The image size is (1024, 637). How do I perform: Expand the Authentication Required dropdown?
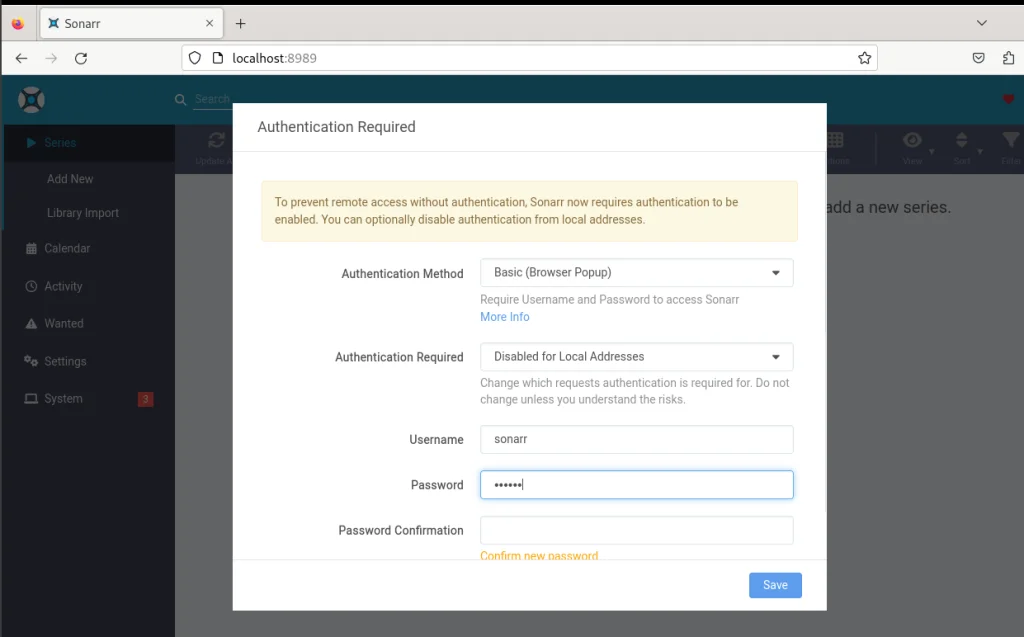636,357
